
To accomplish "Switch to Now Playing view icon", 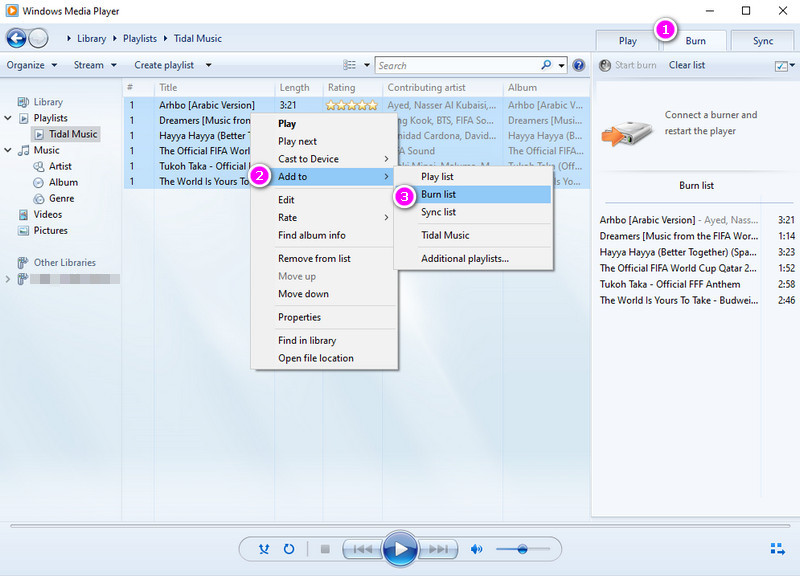I will (778, 549).
